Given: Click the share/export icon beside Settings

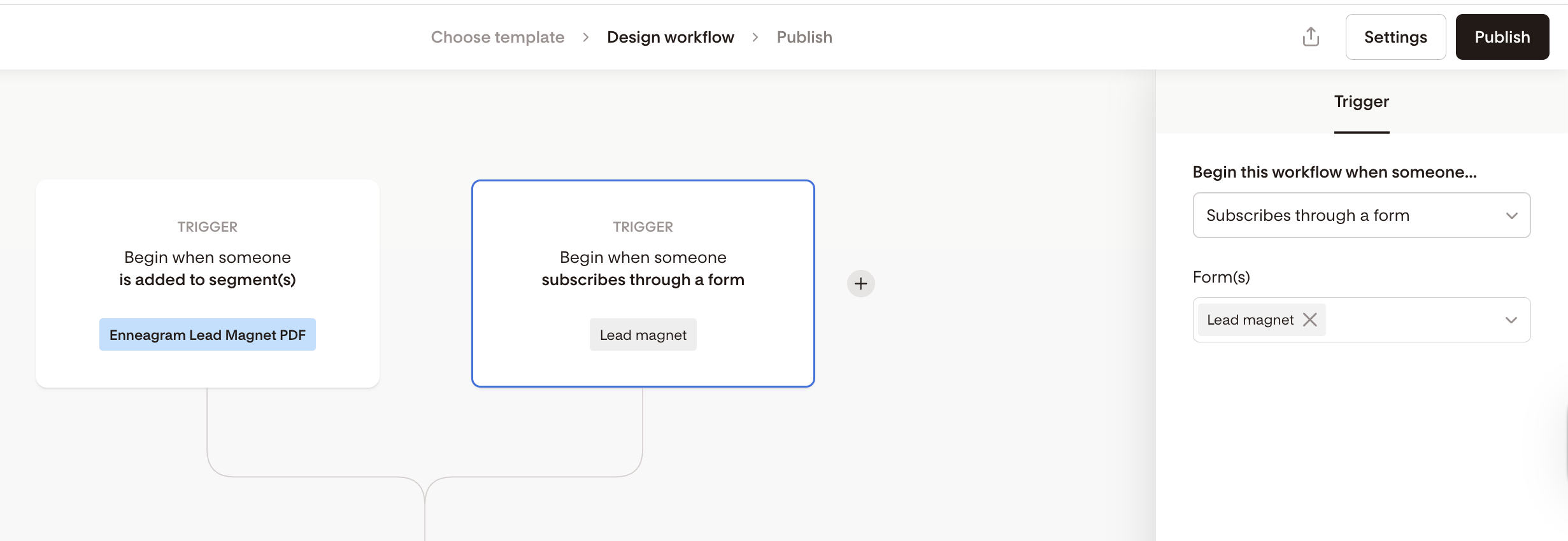Looking at the screenshot, I should (1311, 37).
